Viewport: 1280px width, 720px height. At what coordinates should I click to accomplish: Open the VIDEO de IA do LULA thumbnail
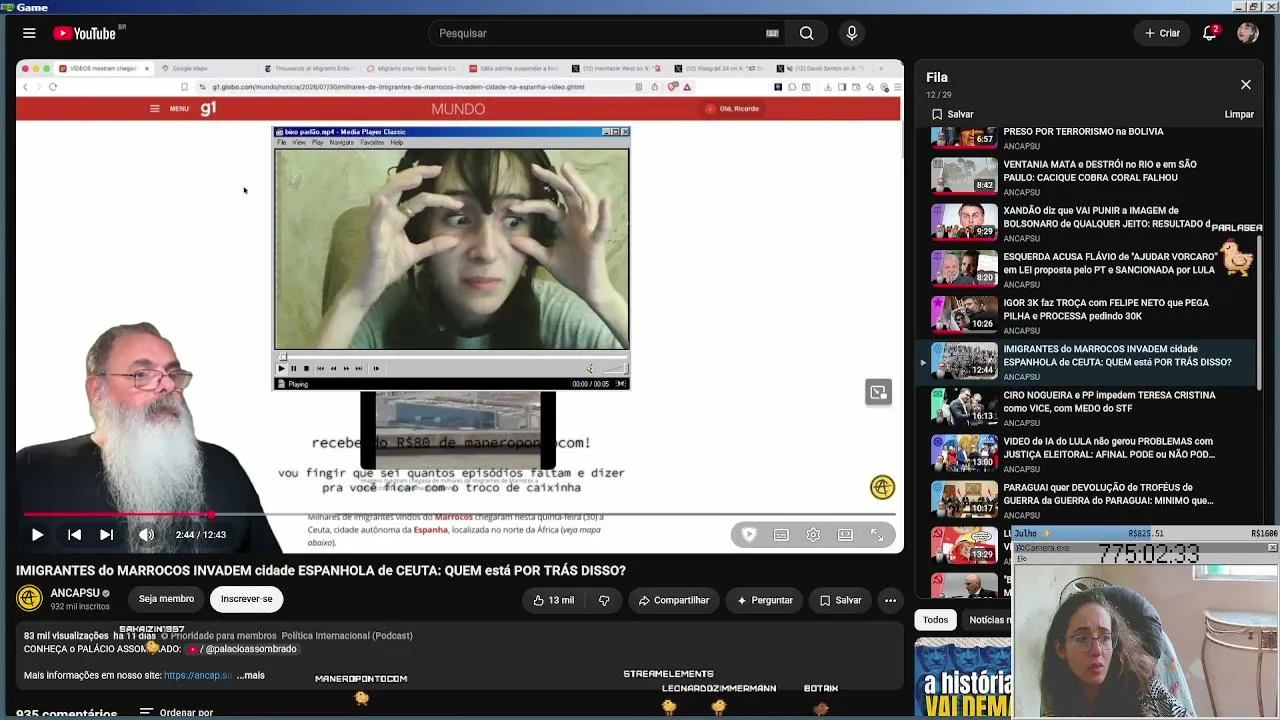pos(964,453)
